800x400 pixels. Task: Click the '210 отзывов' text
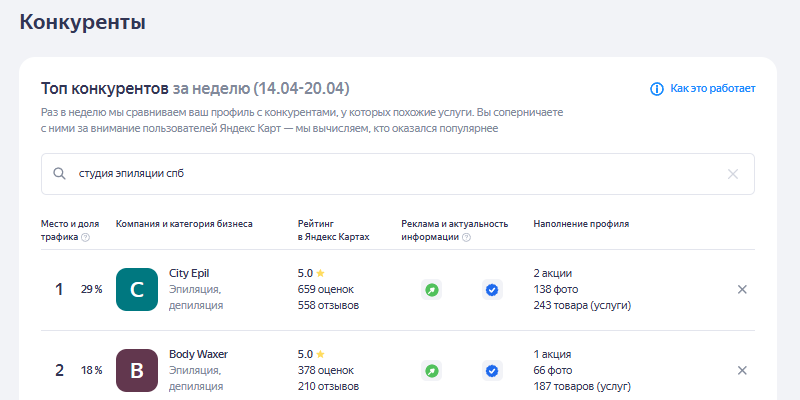tap(328, 386)
